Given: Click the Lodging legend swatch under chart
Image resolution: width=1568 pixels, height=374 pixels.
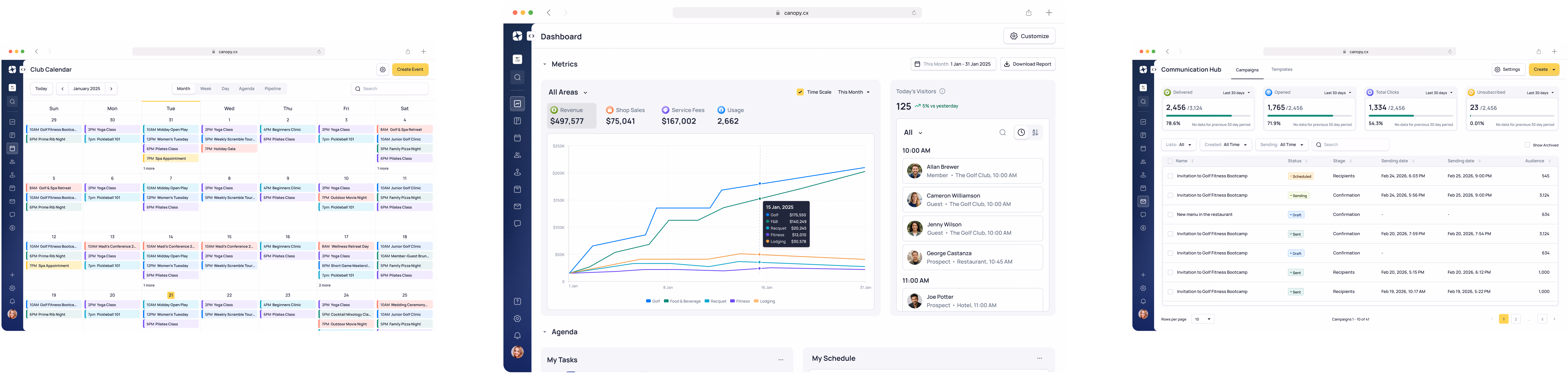Looking at the screenshot, I should 756,301.
